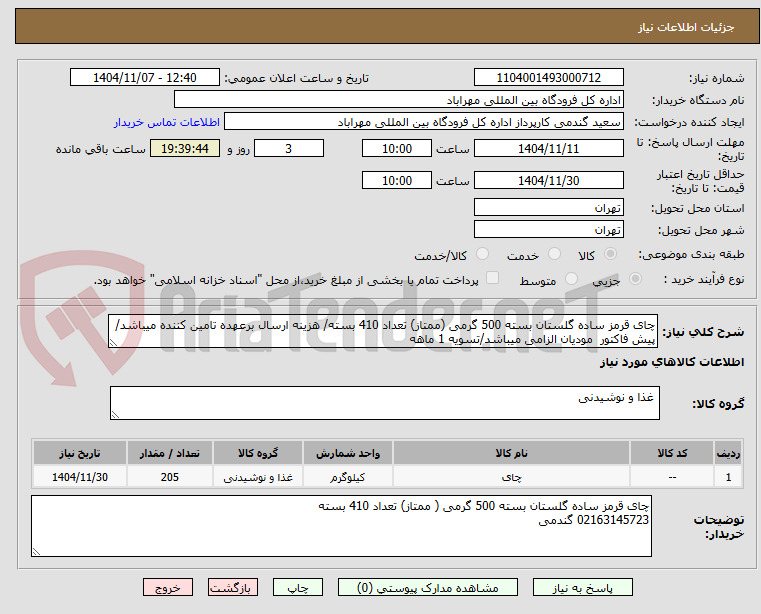The width and height of the screenshot is (761, 614).
Task: Click the تعداد / مقدار column header
Action: click(170, 453)
